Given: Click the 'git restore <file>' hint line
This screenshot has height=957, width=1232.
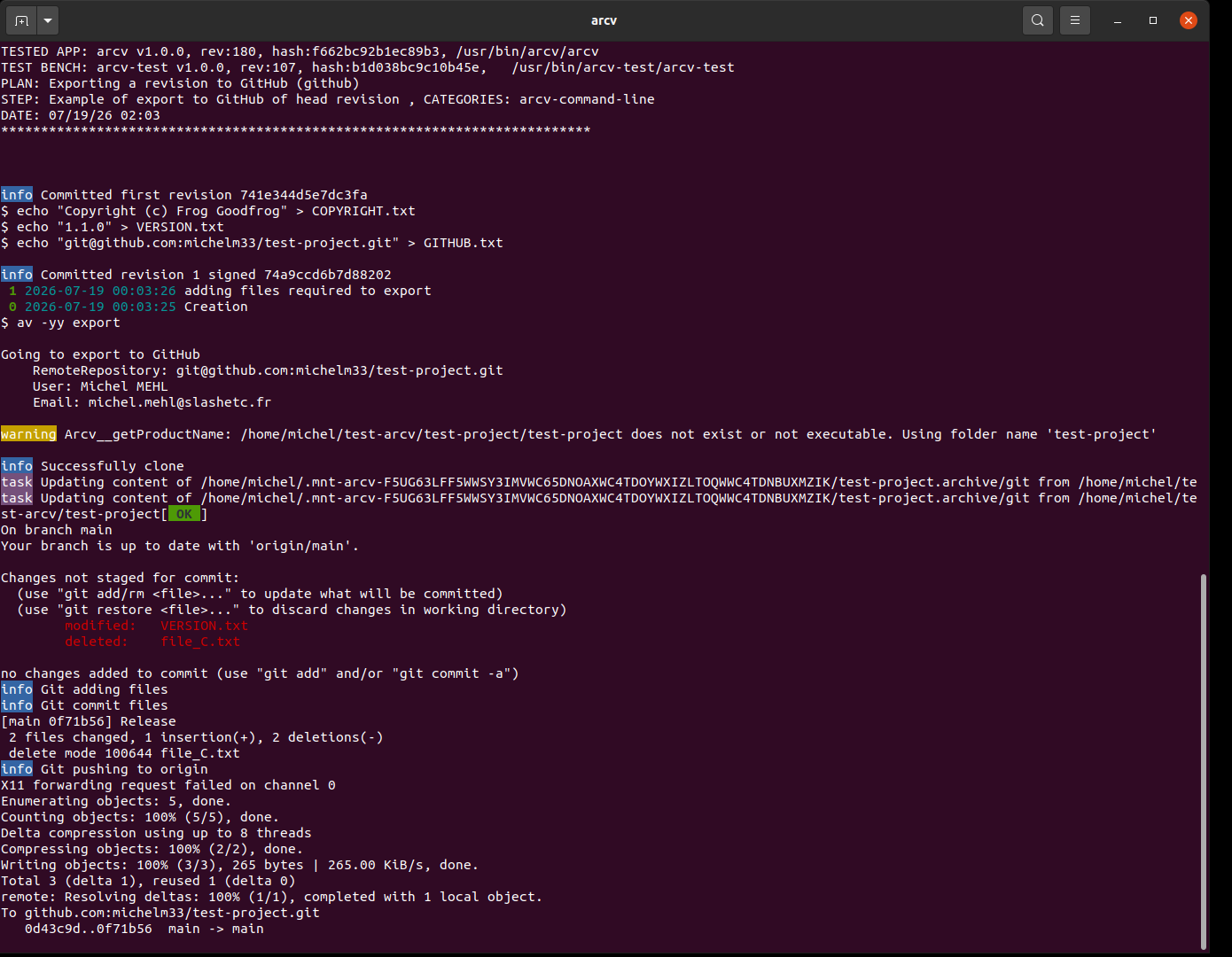Looking at the screenshot, I should [x=292, y=610].
